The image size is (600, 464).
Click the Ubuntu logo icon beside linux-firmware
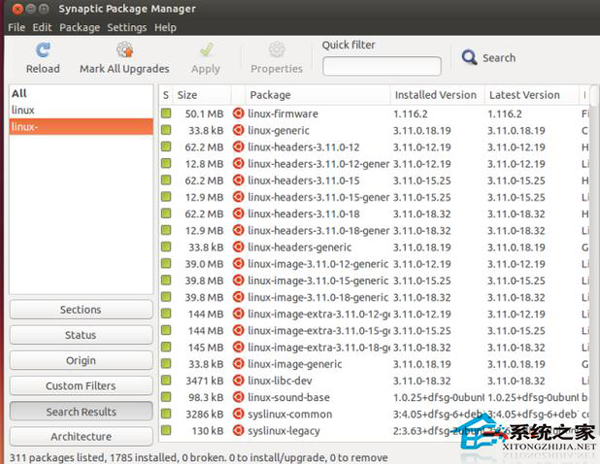click(x=238, y=114)
